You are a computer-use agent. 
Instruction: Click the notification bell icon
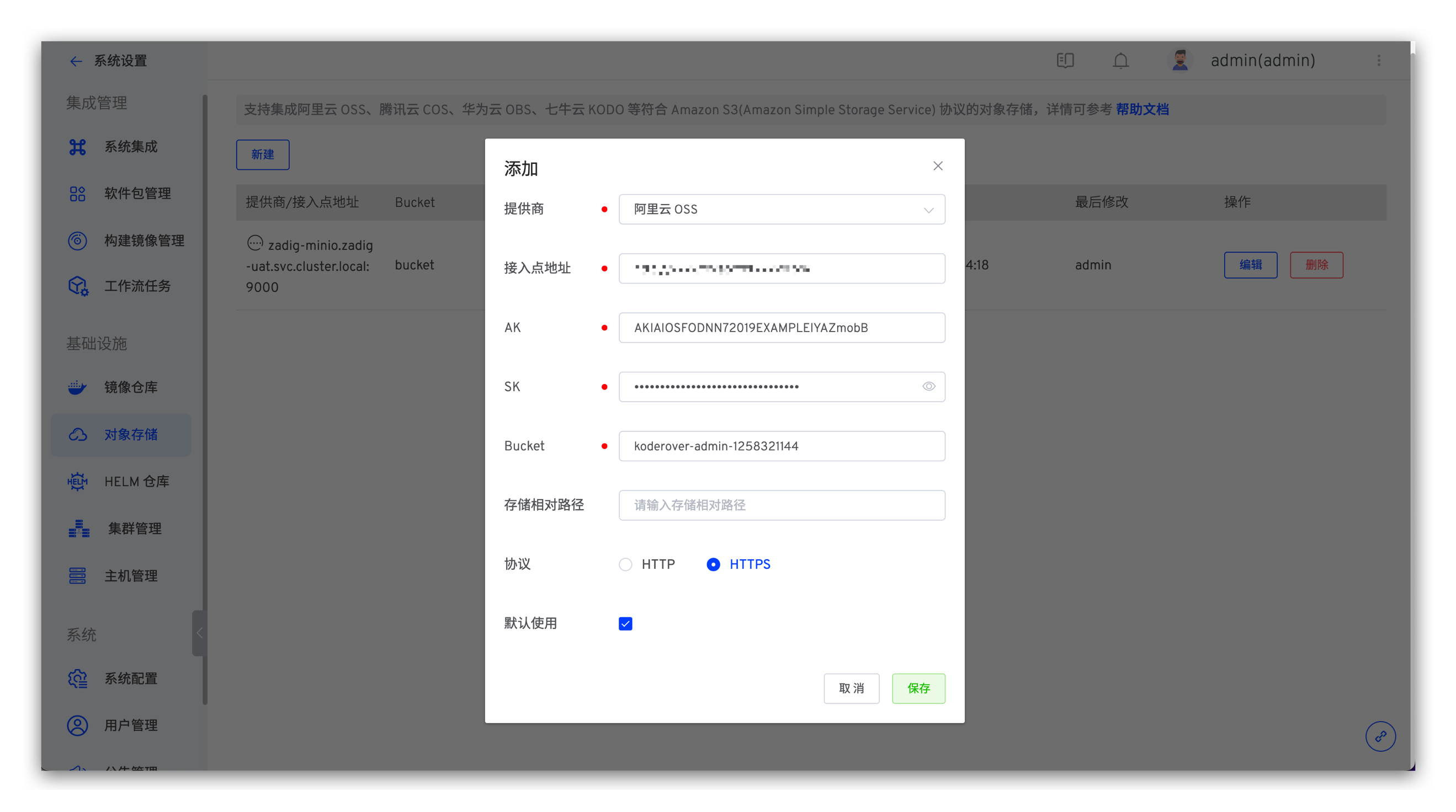(1120, 61)
